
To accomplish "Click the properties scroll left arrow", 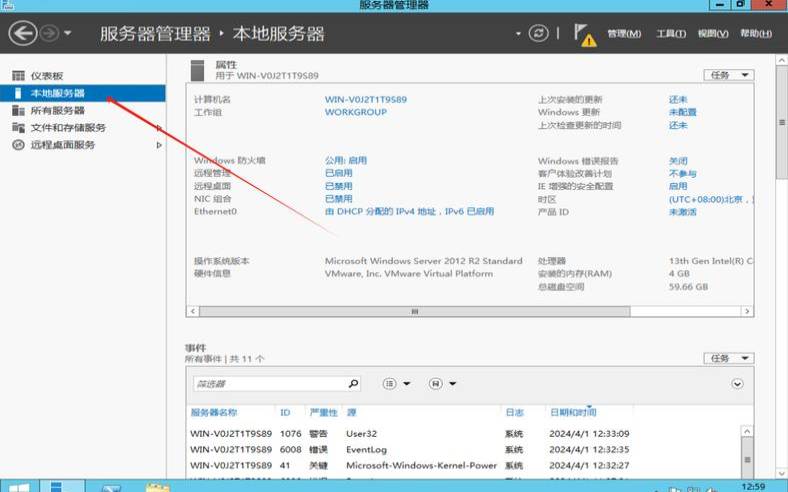I will click(193, 312).
